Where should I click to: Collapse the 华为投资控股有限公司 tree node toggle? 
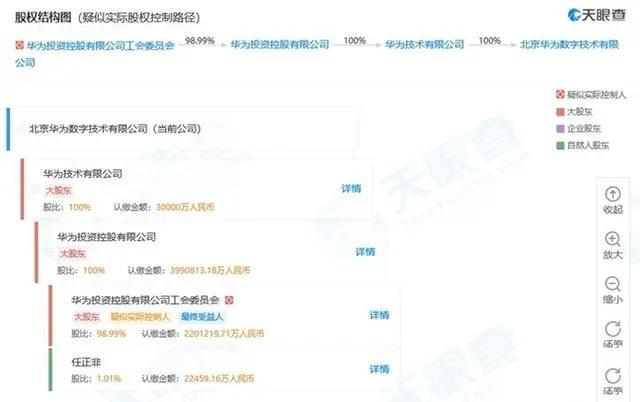[49, 253]
